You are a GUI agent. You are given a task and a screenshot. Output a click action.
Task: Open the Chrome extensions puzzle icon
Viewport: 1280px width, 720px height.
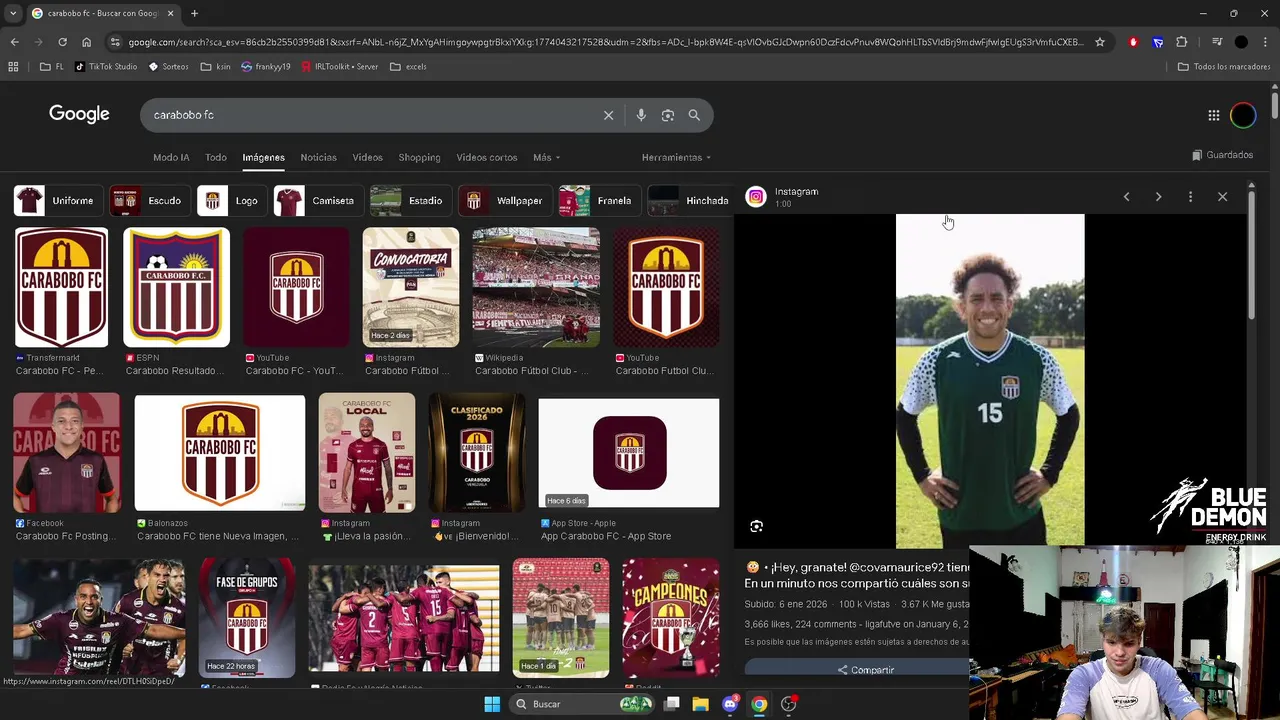1182,42
